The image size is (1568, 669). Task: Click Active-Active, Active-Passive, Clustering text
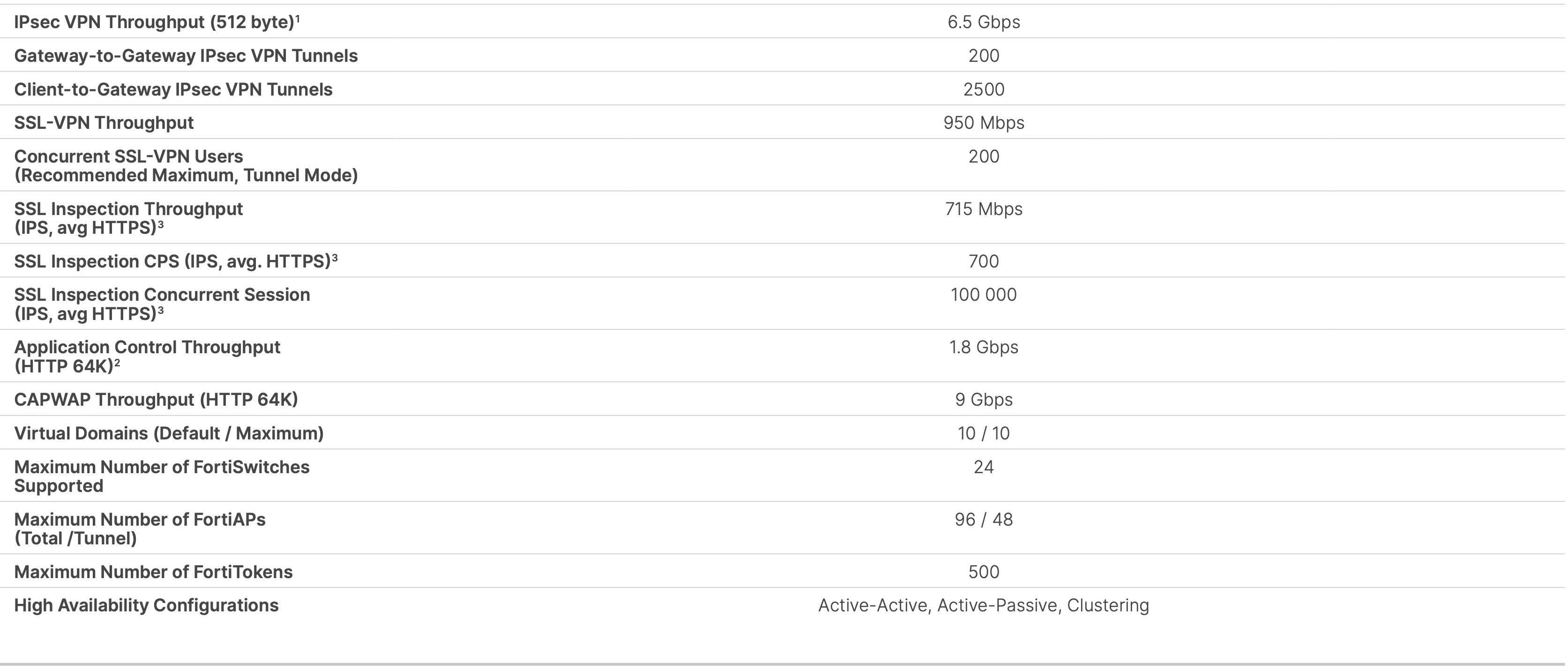(x=984, y=605)
